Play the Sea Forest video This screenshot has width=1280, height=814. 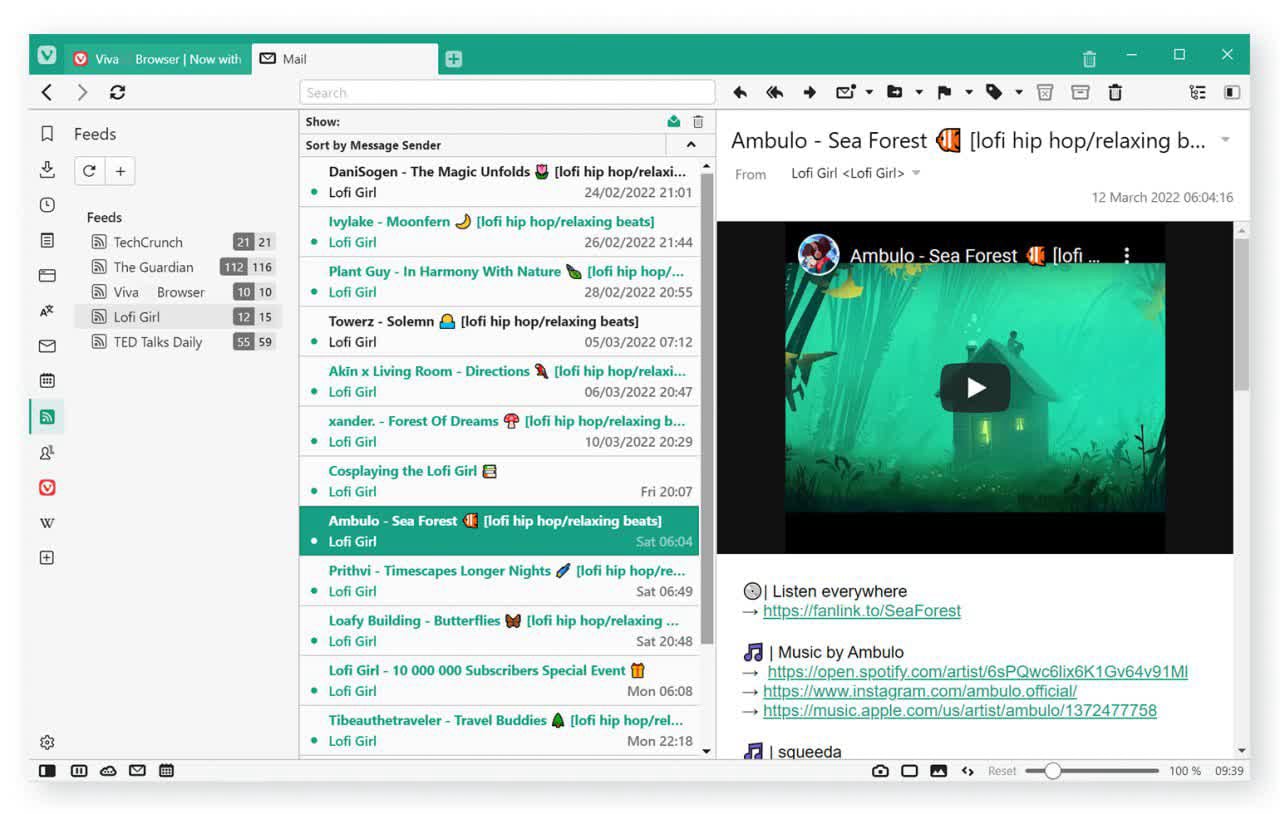point(975,388)
